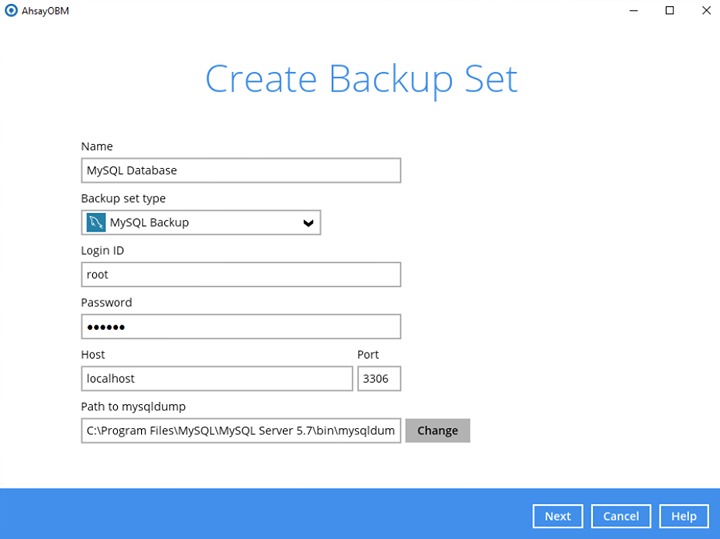Open the MySQL Backup combo box text
This screenshot has width=720, height=539.
click(x=150, y=222)
